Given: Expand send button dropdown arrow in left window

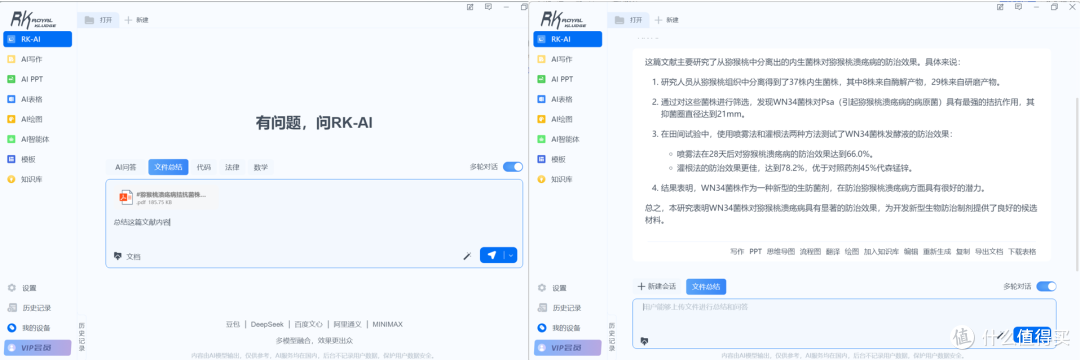Looking at the screenshot, I should 511,255.
